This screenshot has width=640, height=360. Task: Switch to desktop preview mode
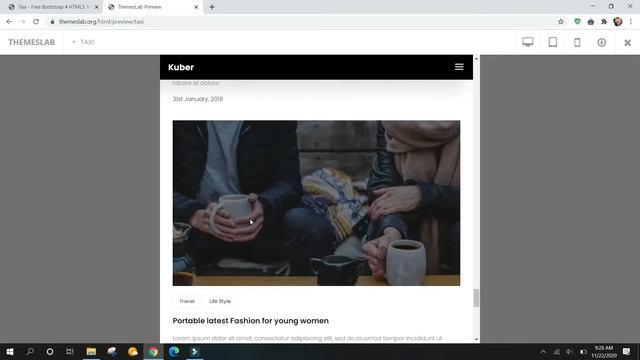(x=527, y=42)
